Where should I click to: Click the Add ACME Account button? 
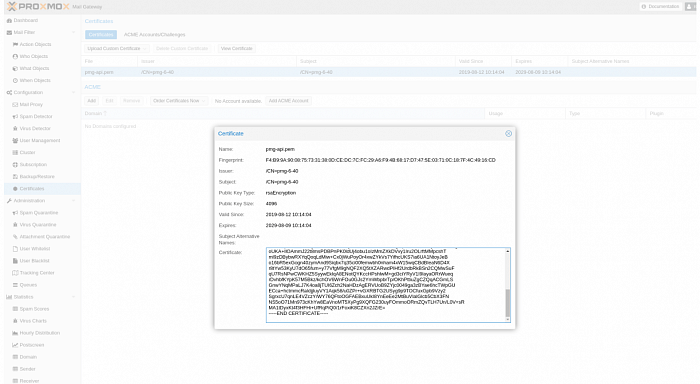[288, 101]
